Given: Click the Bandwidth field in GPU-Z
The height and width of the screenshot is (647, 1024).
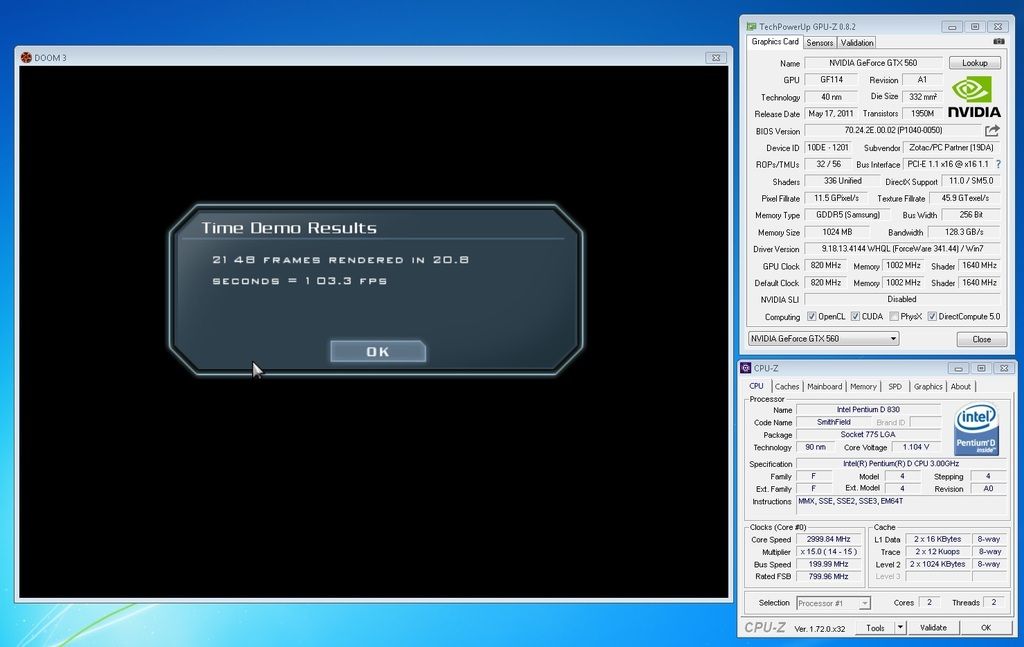Looking at the screenshot, I should pyautogui.click(x=964, y=232).
